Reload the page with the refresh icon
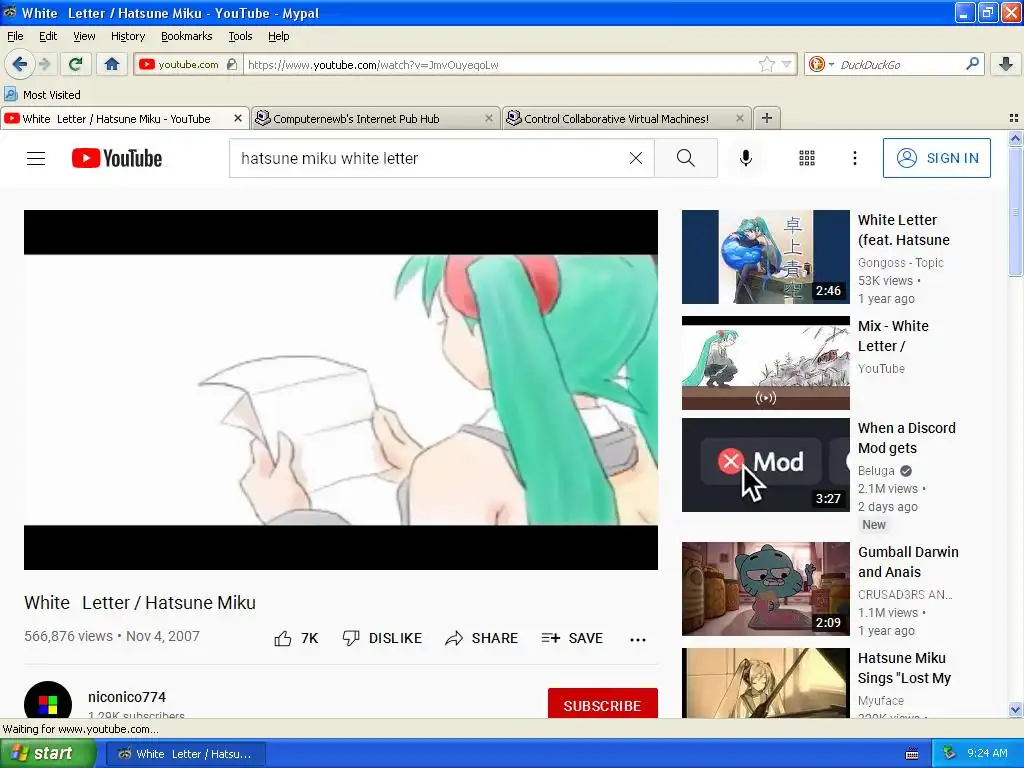1024x768 pixels. click(76, 64)
